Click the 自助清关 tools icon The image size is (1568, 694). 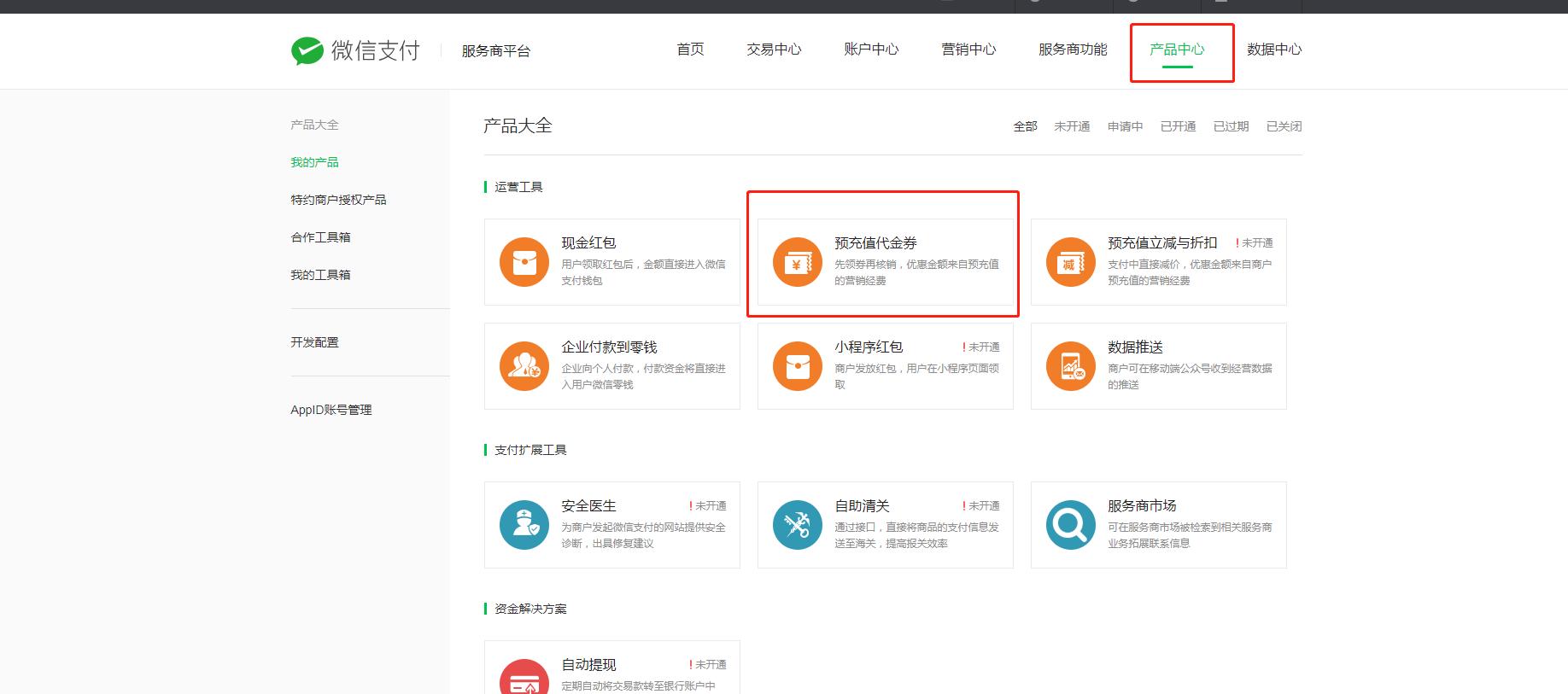click(x=798, y=525)
